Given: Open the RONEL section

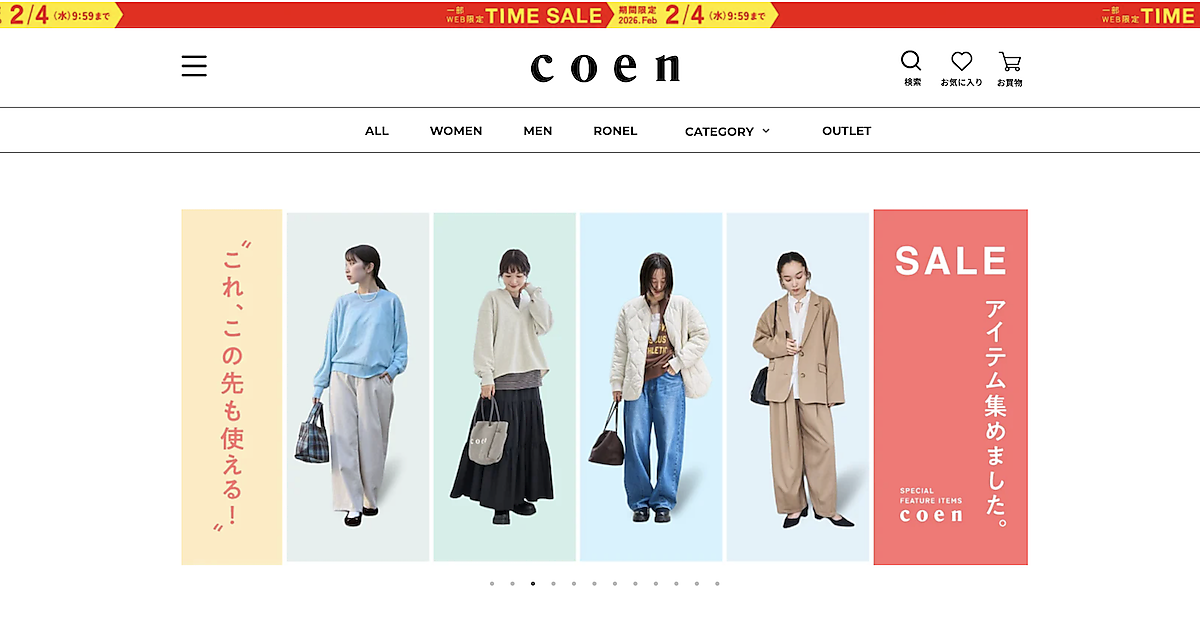Looking at the screenshot, I should 615,131.
